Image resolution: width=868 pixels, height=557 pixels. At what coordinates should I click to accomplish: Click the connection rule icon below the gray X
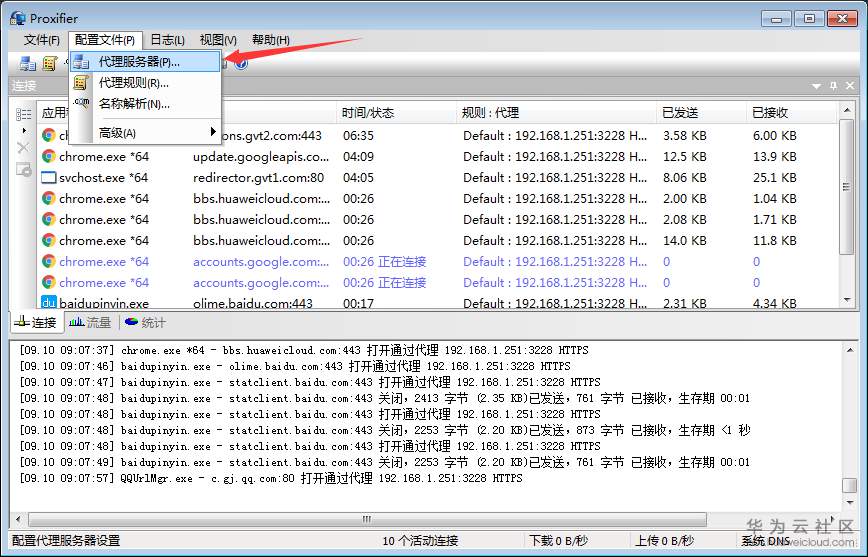click(x=23, y=169)
